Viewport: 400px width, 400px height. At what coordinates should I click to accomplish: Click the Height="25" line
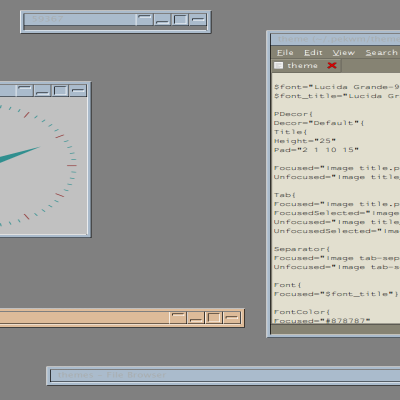point(304,141)
